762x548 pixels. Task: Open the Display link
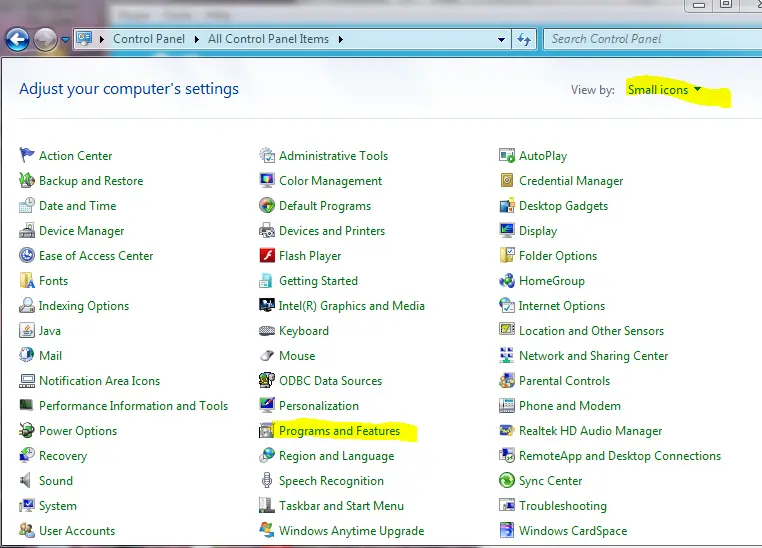coord(537,231)
